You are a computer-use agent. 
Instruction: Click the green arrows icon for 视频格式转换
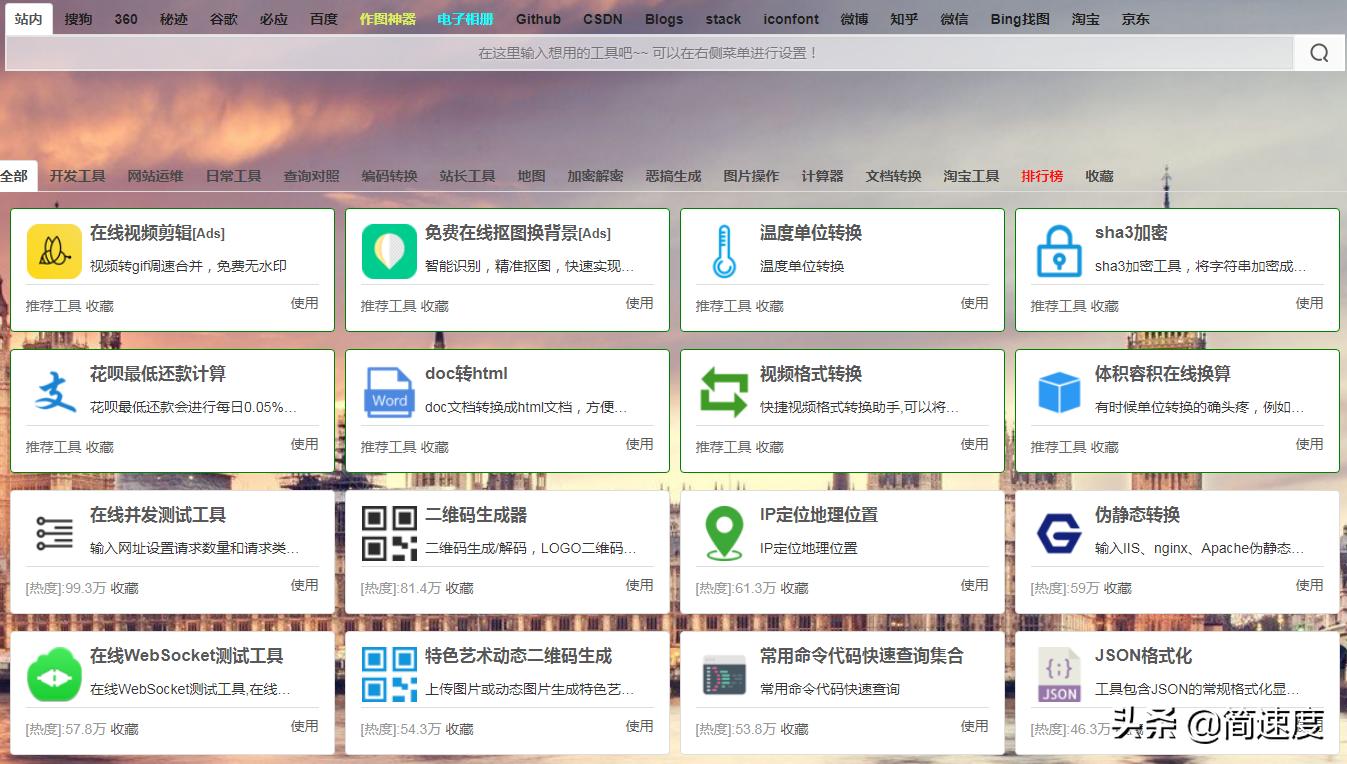click(x=723, y=393)
